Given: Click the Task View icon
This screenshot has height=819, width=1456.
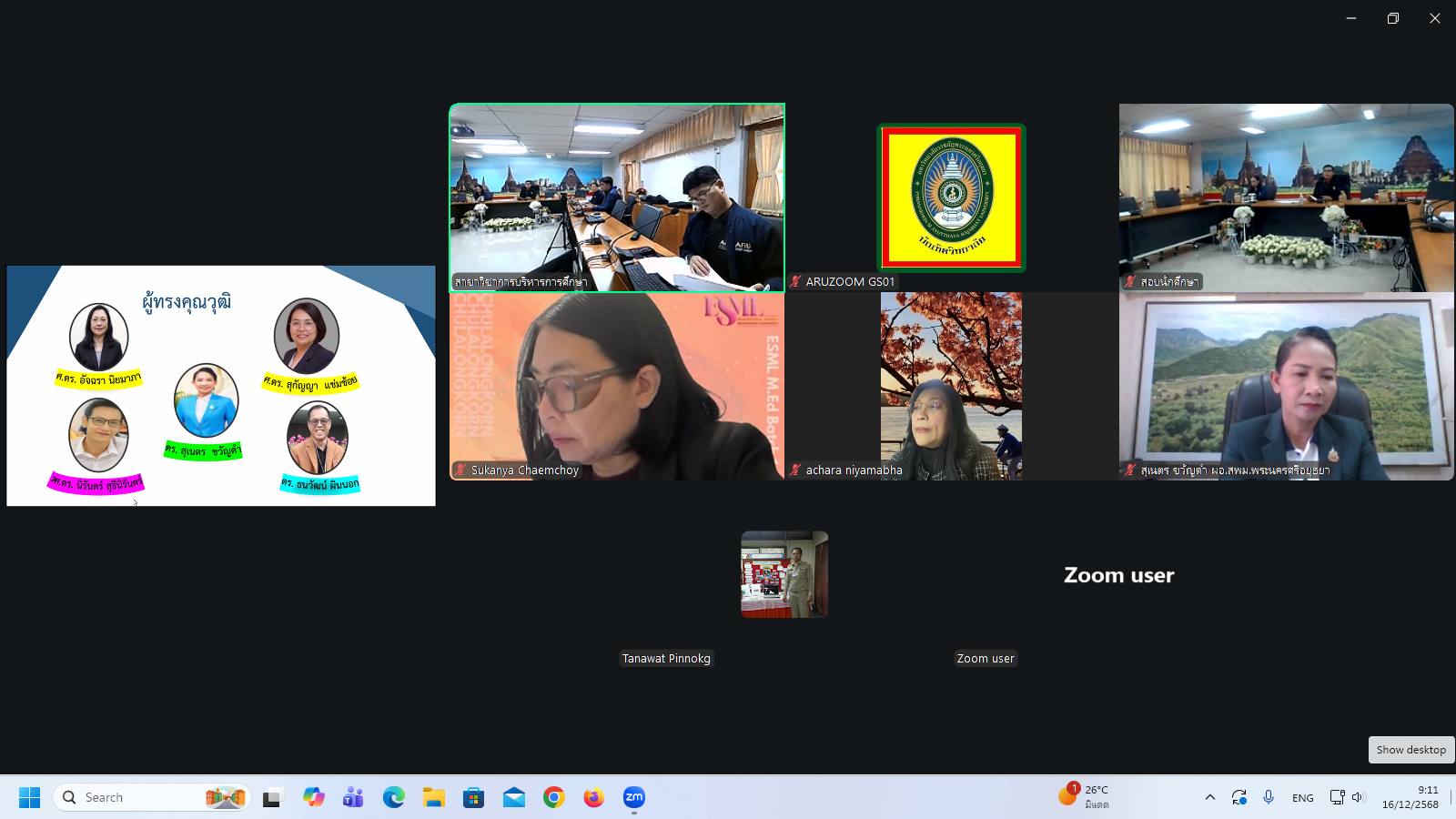Looking at the screenshot, I should (x=272, y=797).
